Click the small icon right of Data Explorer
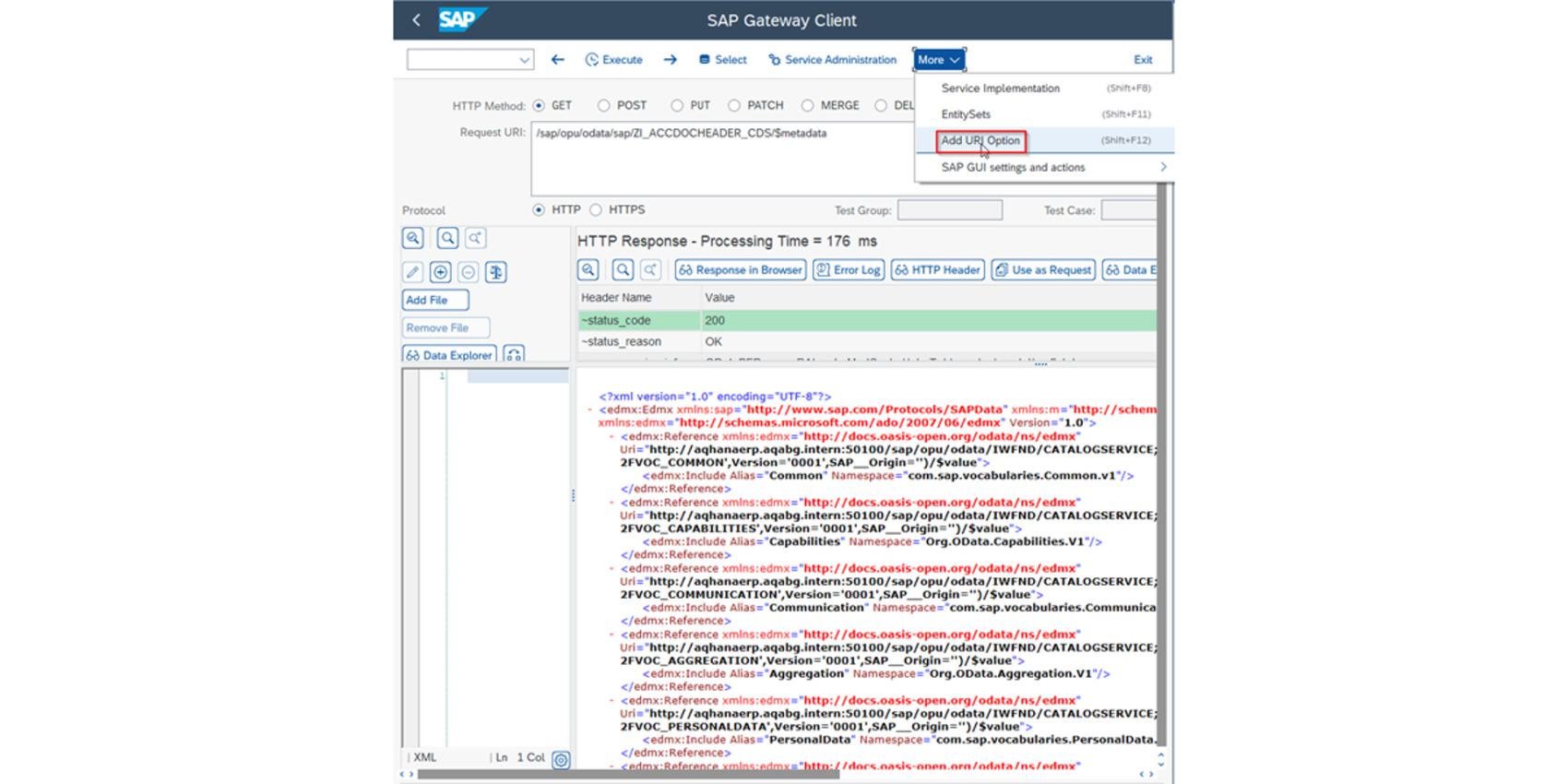The image size is (1568, 784). coord(514,355)
